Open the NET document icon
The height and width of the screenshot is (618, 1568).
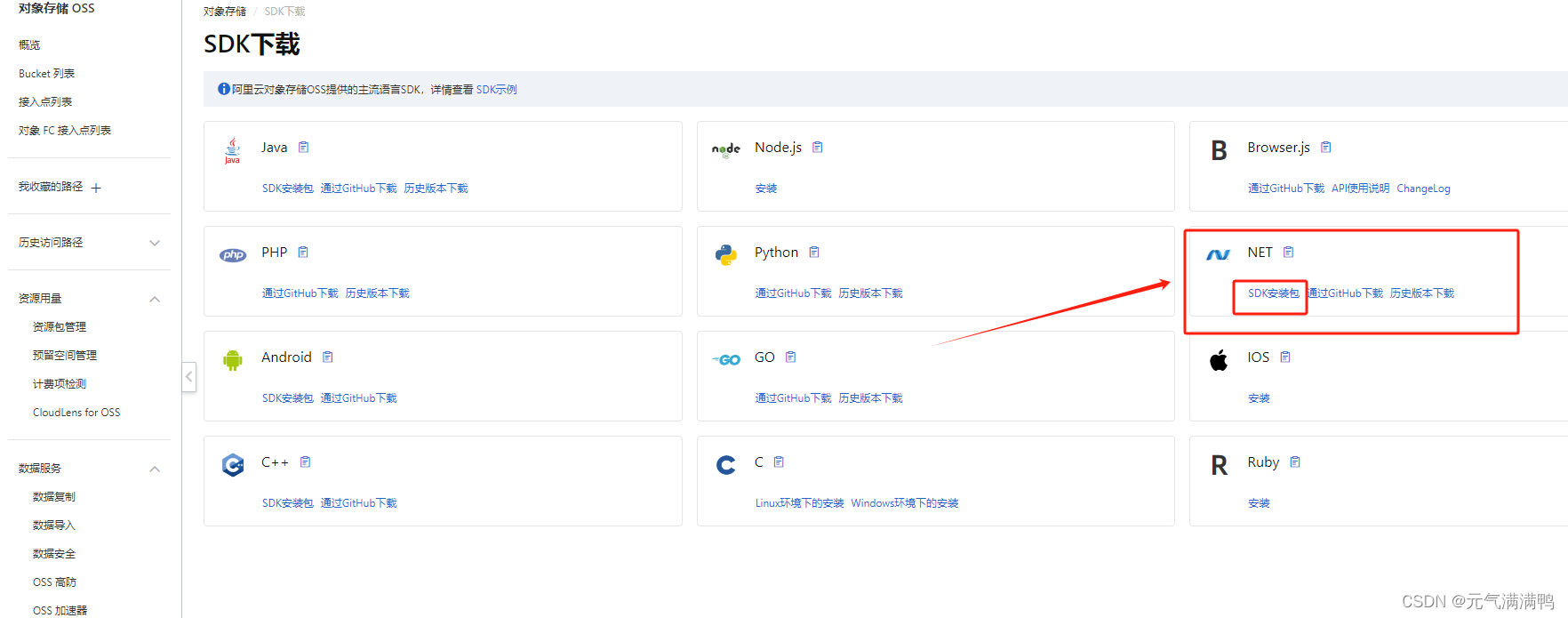point(1289,253)
